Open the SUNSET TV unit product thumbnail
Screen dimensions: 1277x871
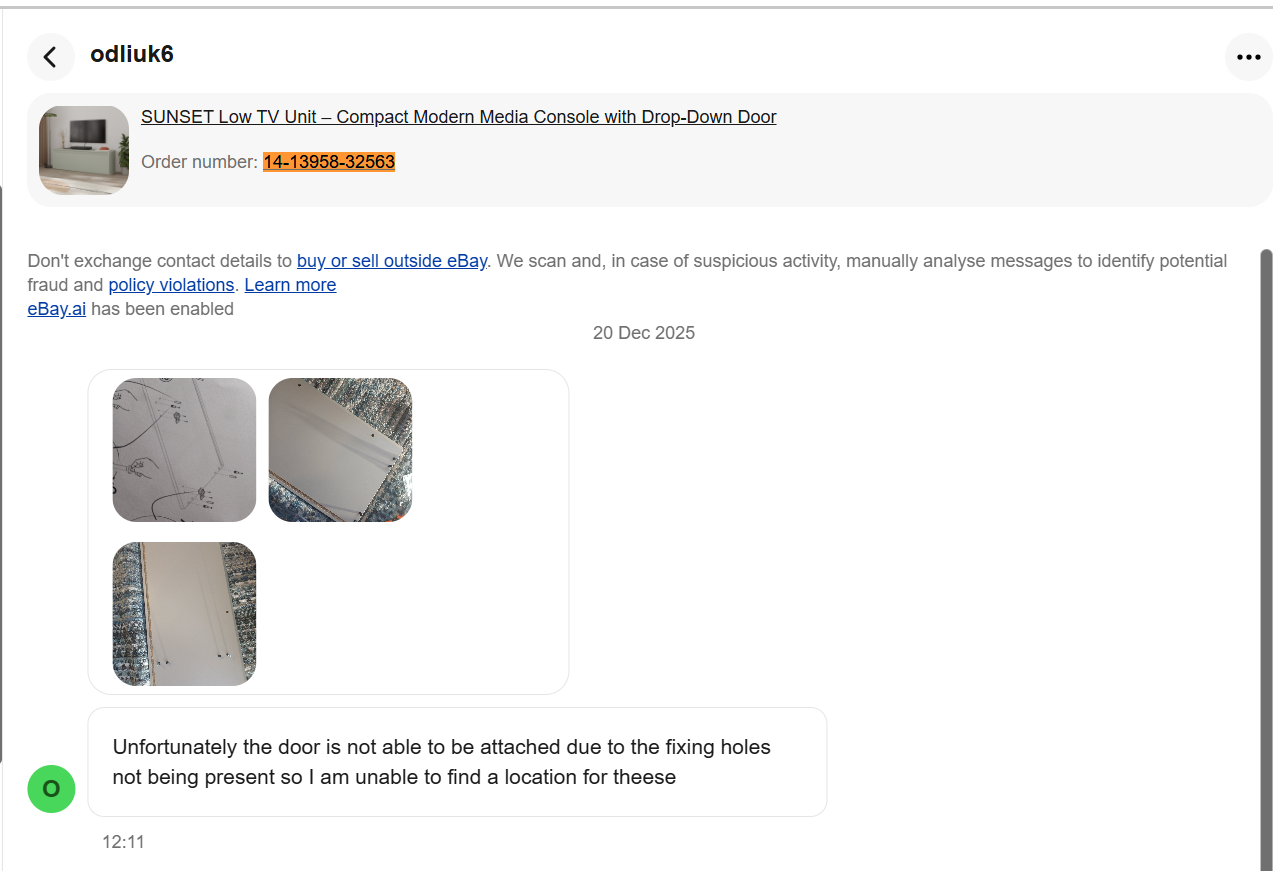(x=84, y=150)
